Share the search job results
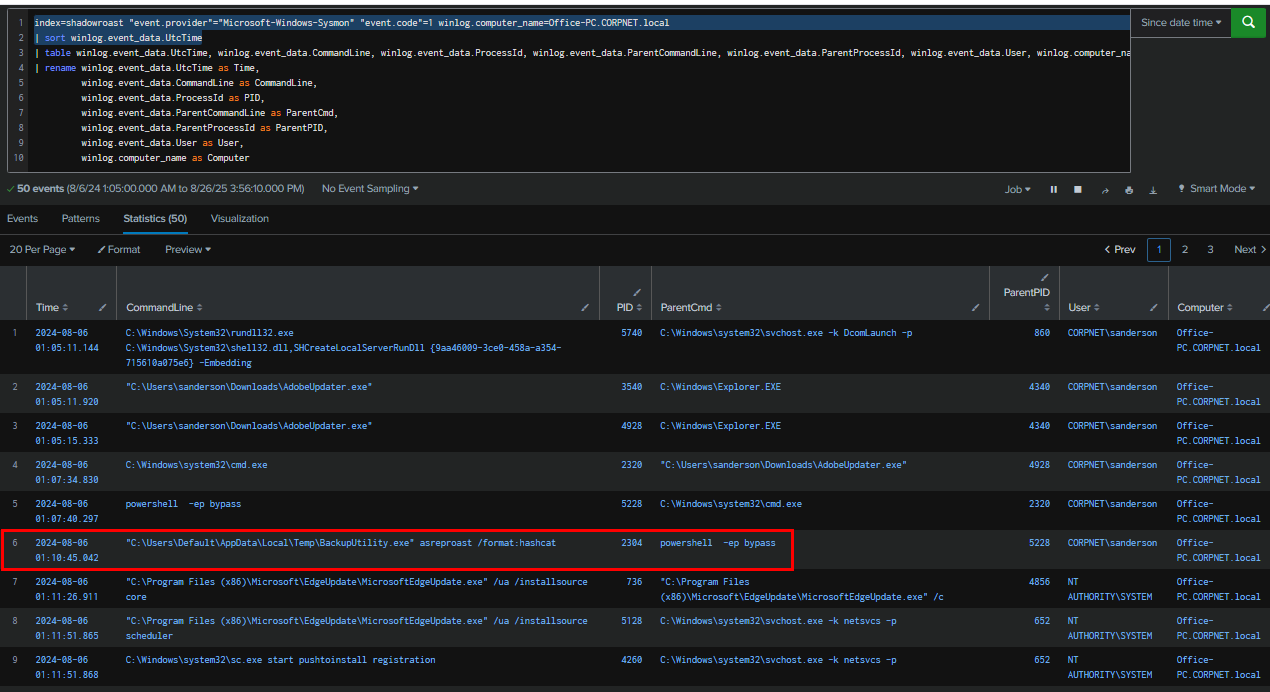This screenshot has width=1270, height=692. point(1105,189)
